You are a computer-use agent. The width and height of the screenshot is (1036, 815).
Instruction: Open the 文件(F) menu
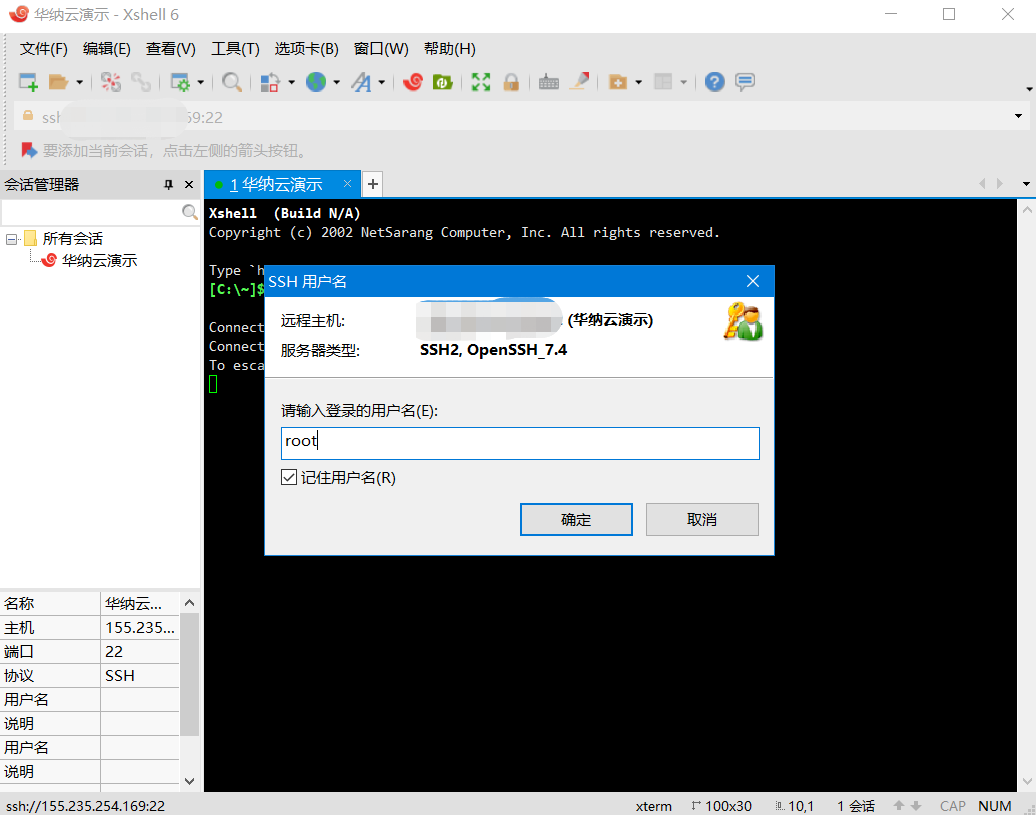tap(44, 49)
